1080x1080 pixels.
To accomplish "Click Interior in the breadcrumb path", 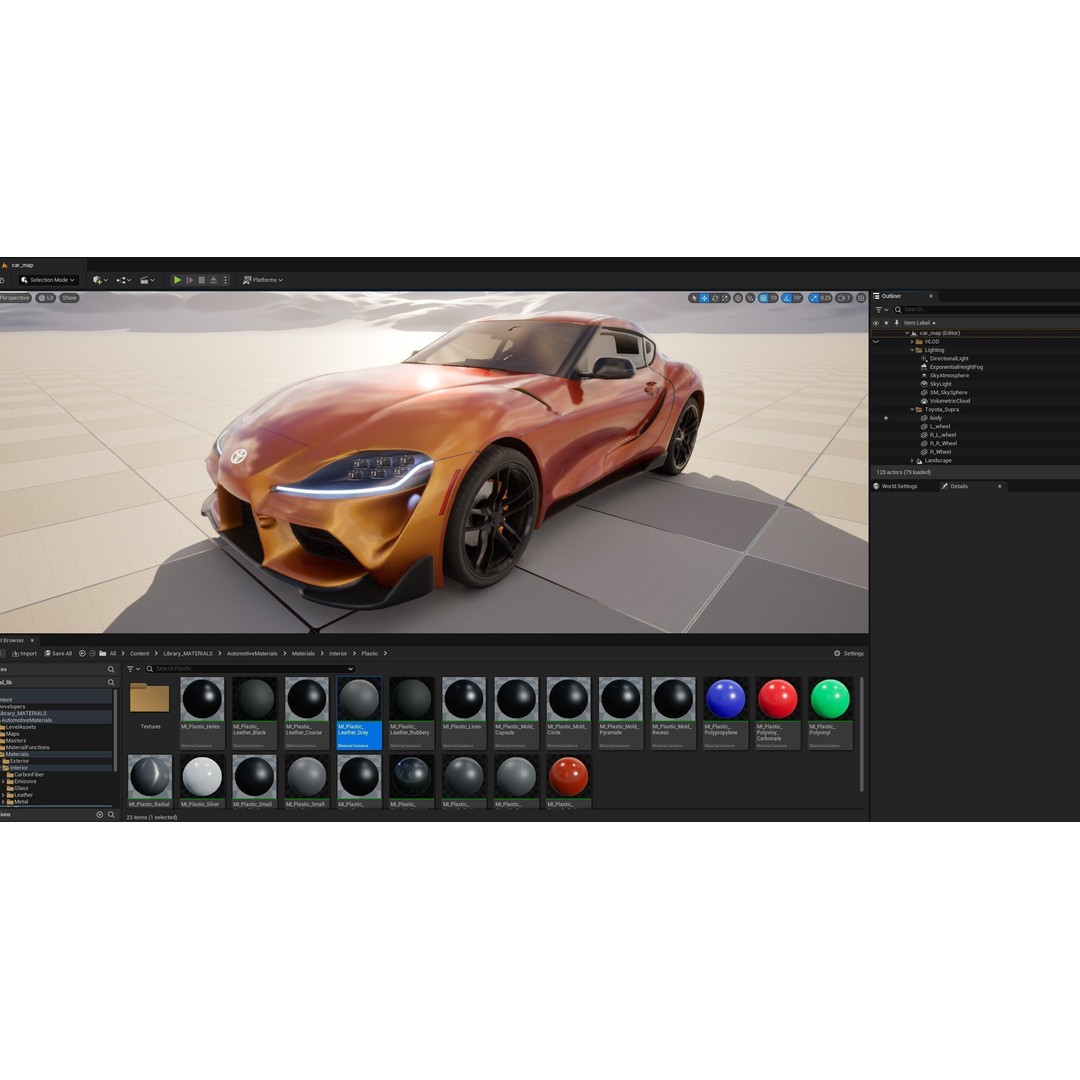I will [x=338, y=654].
